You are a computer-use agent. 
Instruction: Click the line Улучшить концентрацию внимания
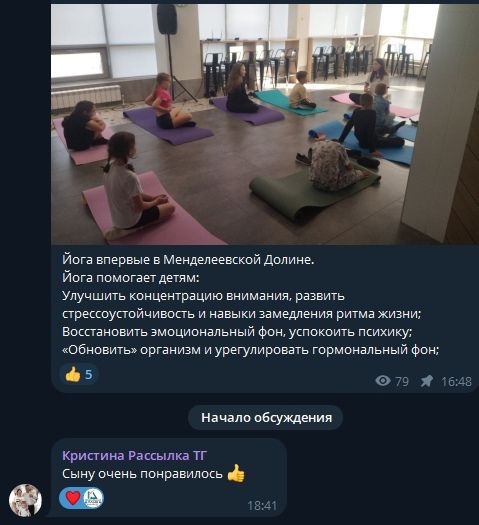coord(203,296)
